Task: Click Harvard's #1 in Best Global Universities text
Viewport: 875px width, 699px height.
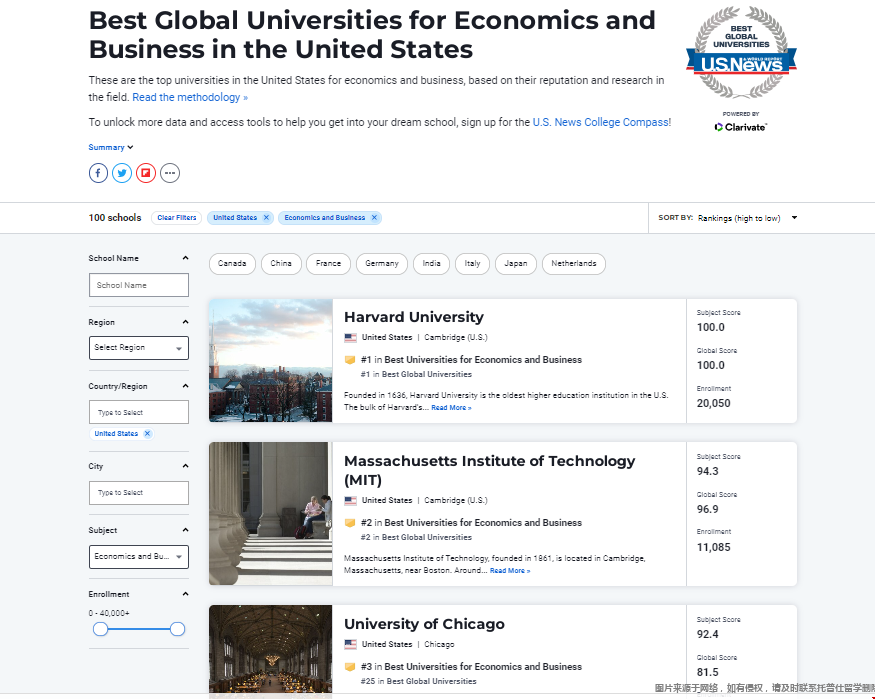Action: tap(416, 374)
